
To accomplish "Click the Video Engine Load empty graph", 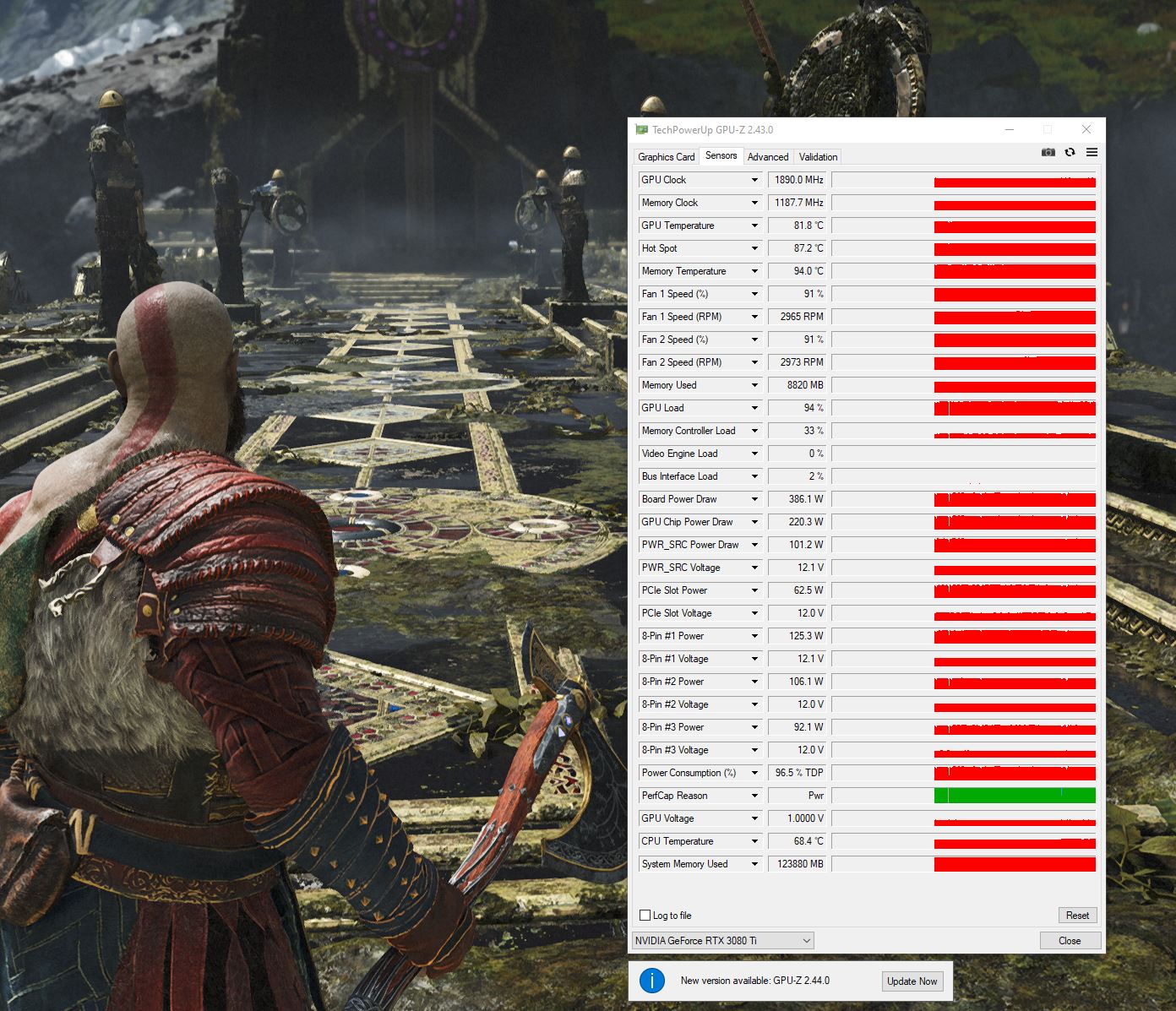I will 964,454.
